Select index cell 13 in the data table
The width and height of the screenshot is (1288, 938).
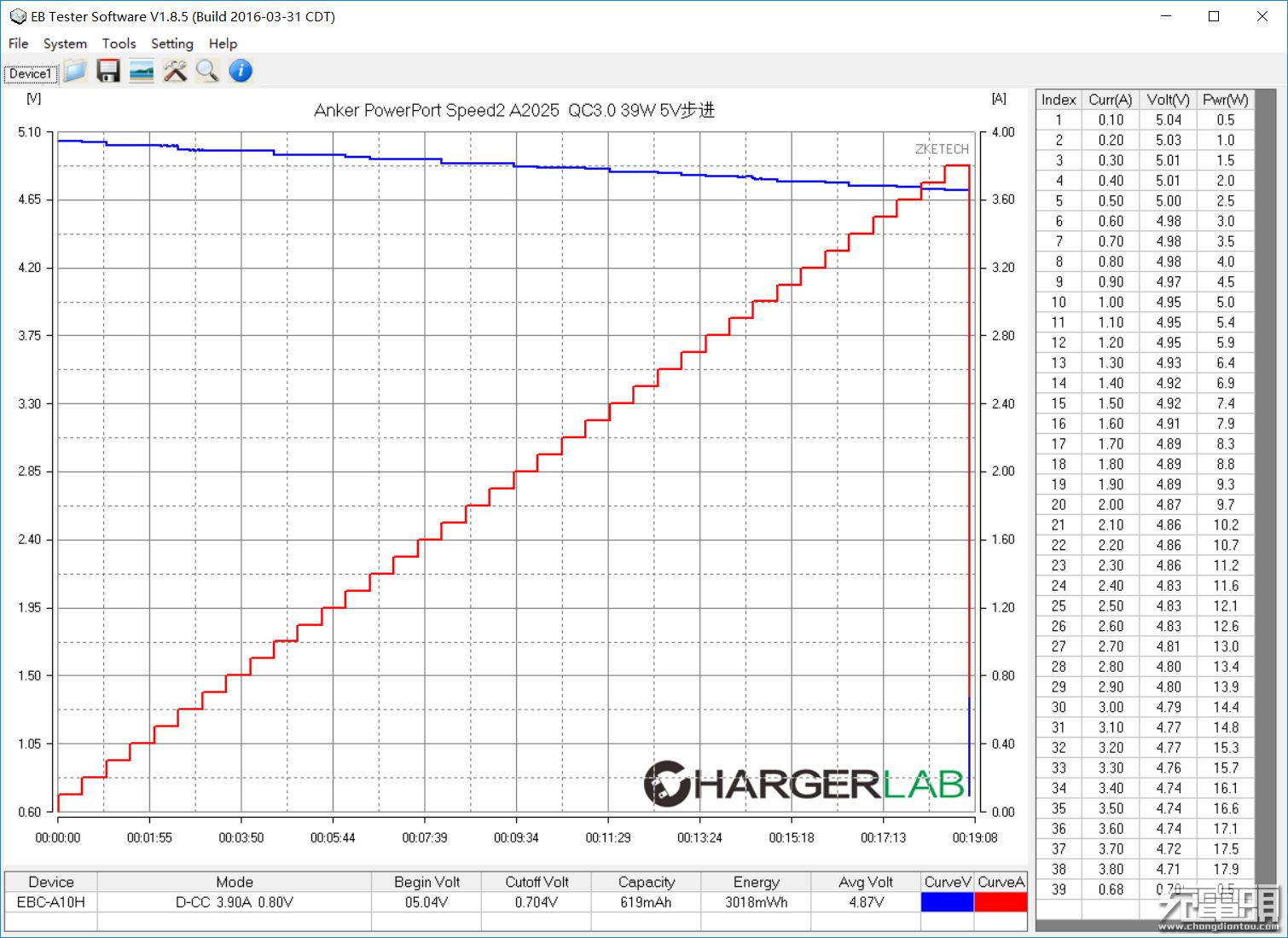tap(1059, 363)
